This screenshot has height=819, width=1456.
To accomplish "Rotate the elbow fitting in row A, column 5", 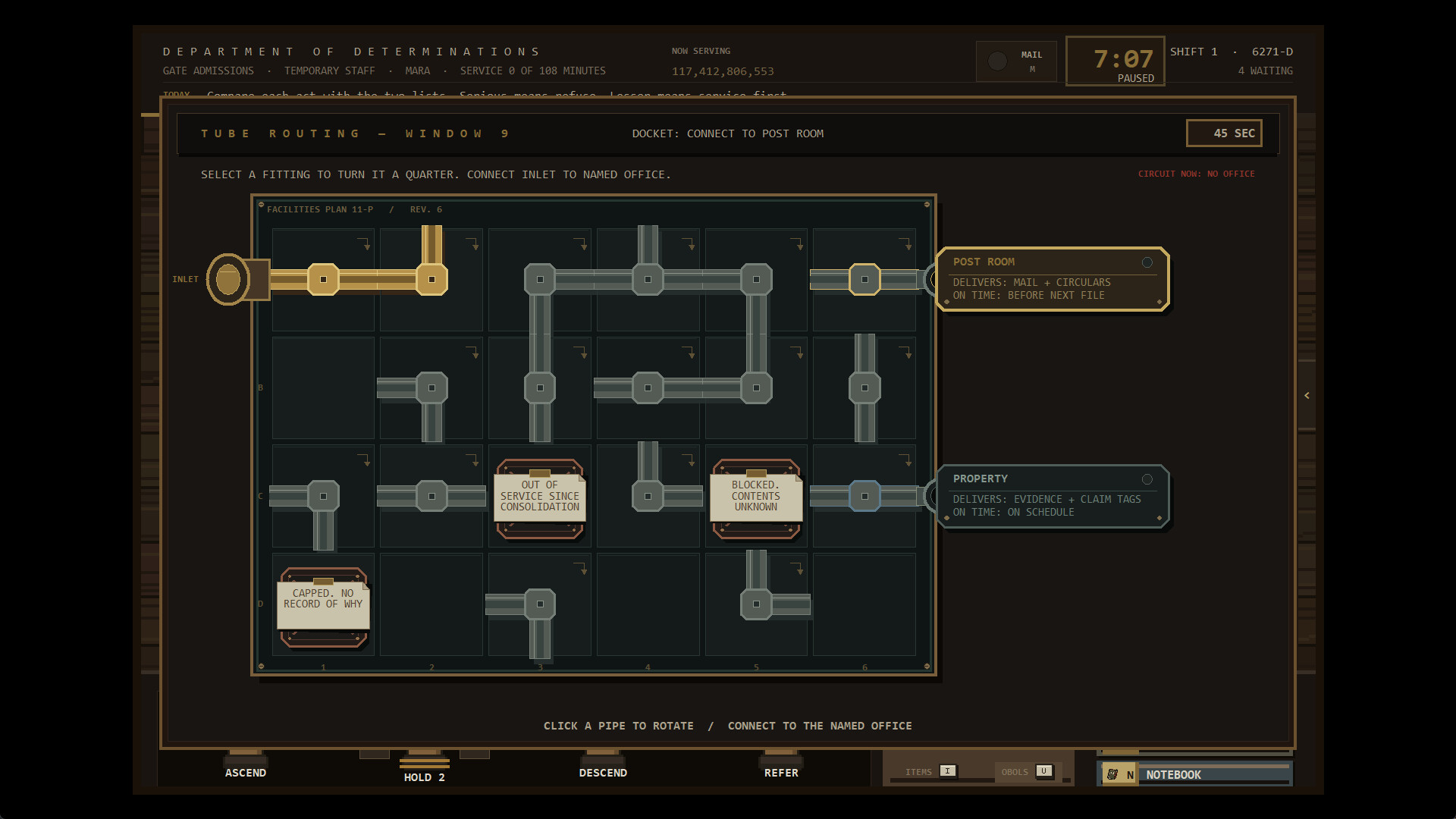I will (x=756, y=280).
